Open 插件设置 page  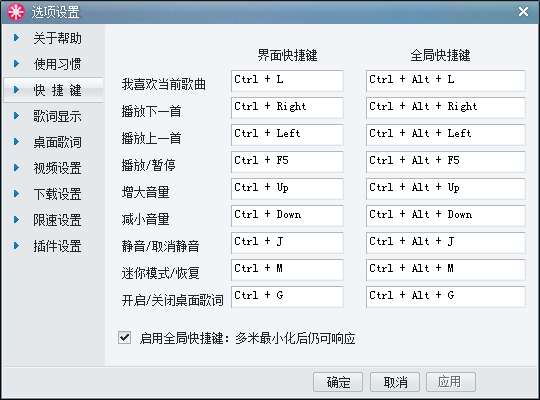coord(58,246)
